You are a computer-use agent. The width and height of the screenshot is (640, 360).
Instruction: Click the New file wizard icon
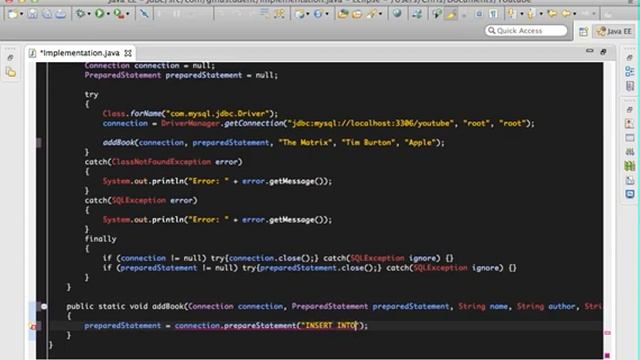tap(12, 14)
